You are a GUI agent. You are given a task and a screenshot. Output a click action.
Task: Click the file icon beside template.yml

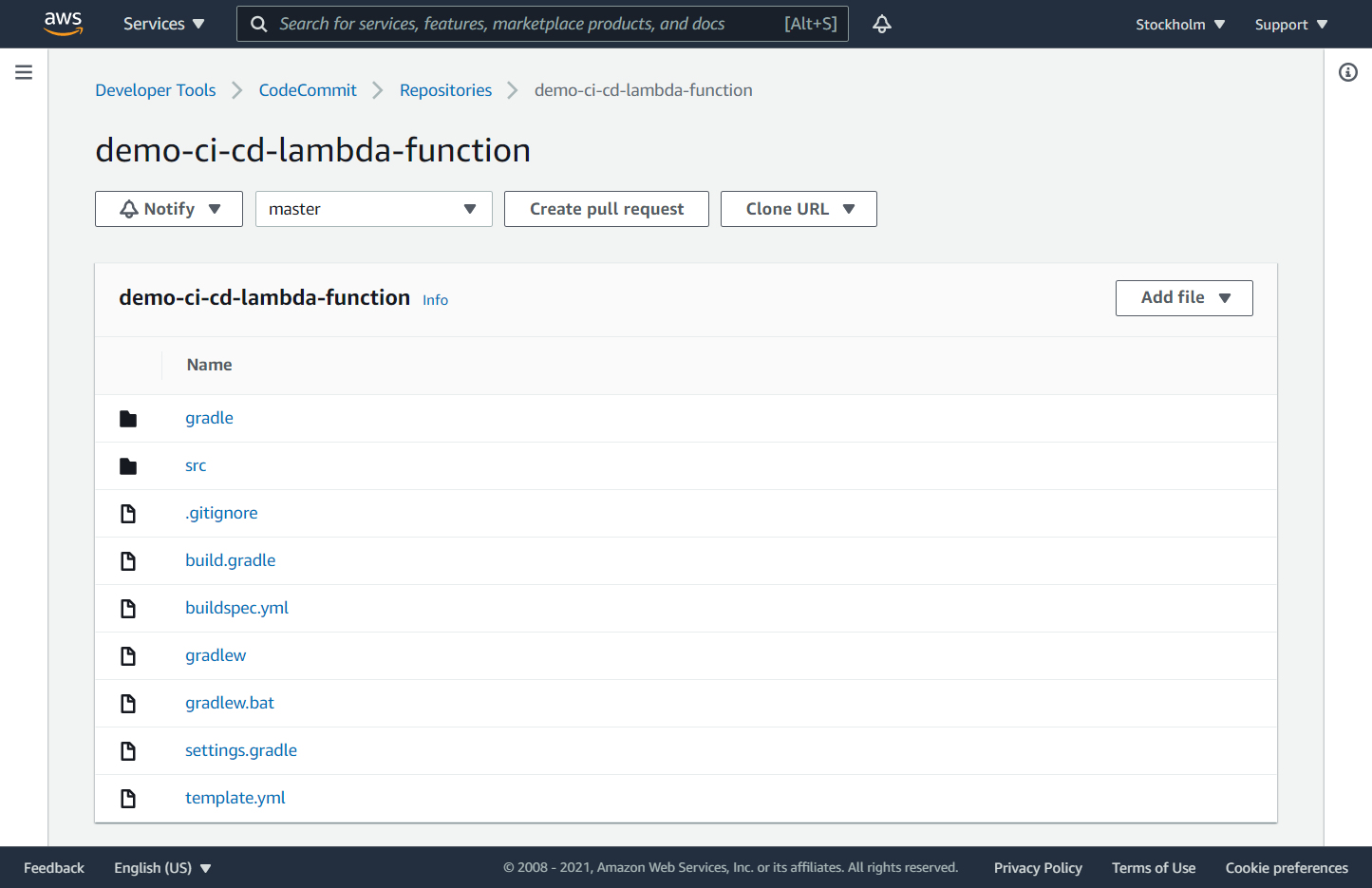click(128, 799)
